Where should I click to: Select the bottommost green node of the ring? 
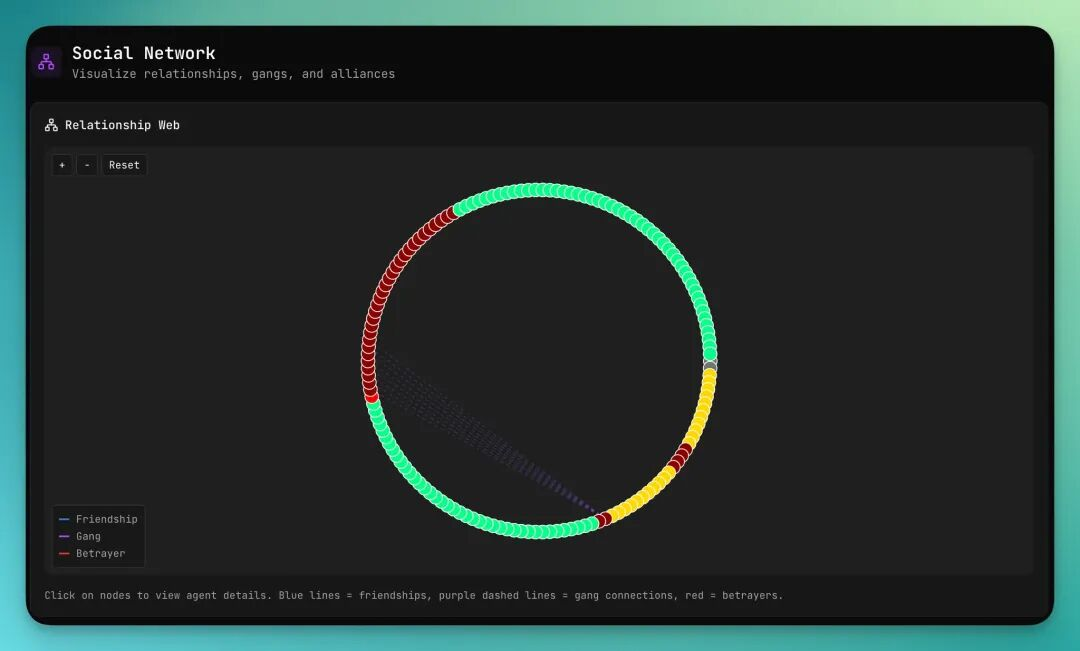tap(539, 532)
